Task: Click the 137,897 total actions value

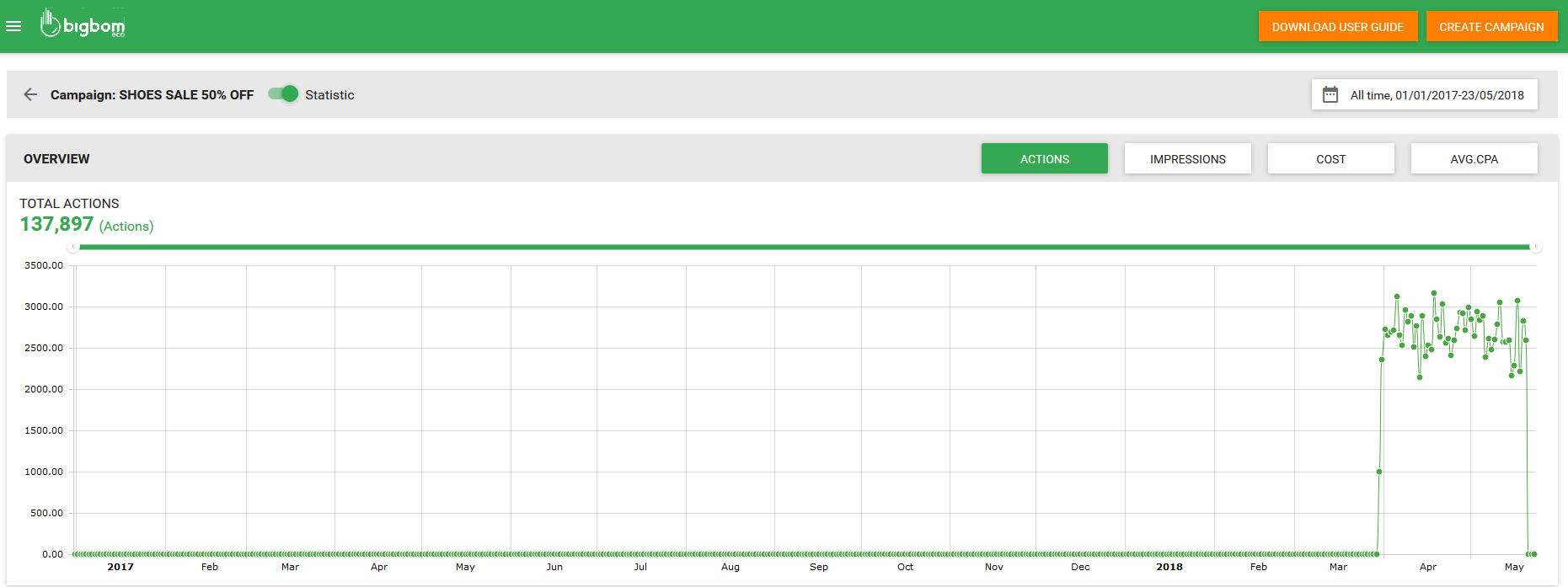Action: pyautogui.click(x=56, y=224)
